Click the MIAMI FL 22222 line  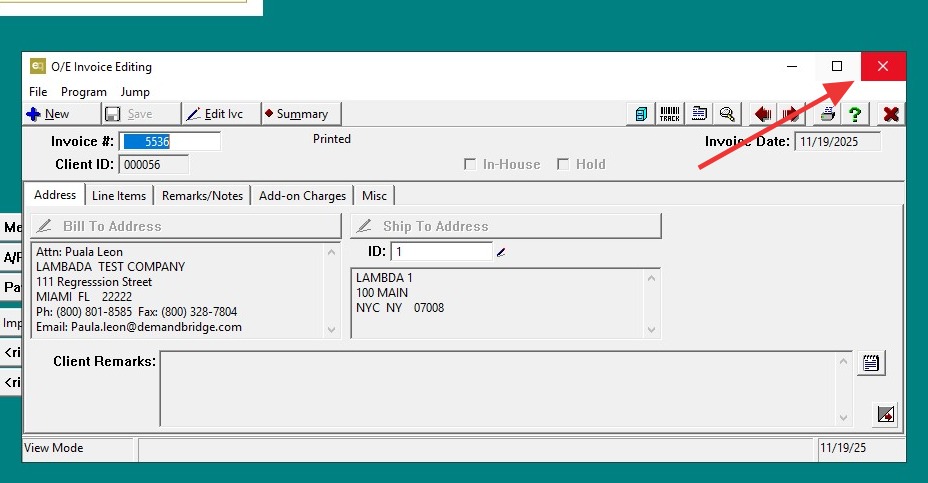pyautogui.click(x=84, y=297)
